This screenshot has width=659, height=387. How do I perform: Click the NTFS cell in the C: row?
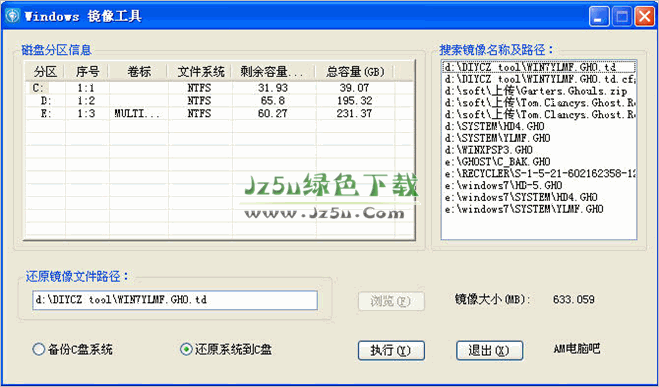(199, 88)
